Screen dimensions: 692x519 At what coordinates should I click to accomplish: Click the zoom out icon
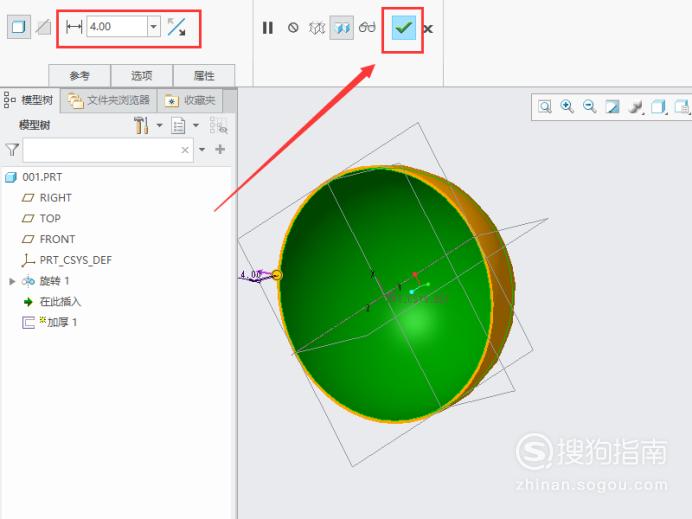coord(590,106)
